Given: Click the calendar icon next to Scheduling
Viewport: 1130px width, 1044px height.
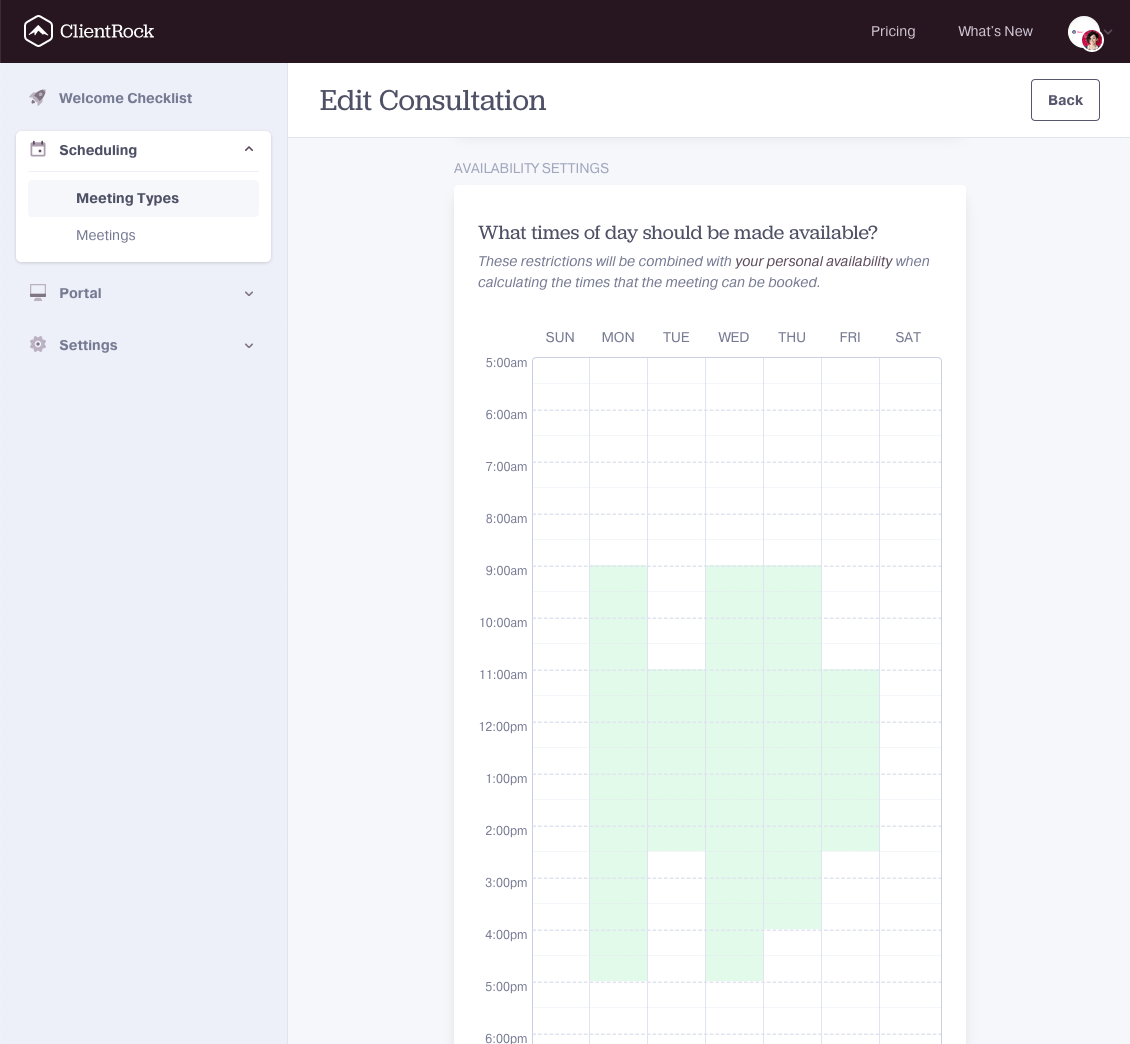Looking at the screenshot, I should pyautogui.click(x=38, y=149).
